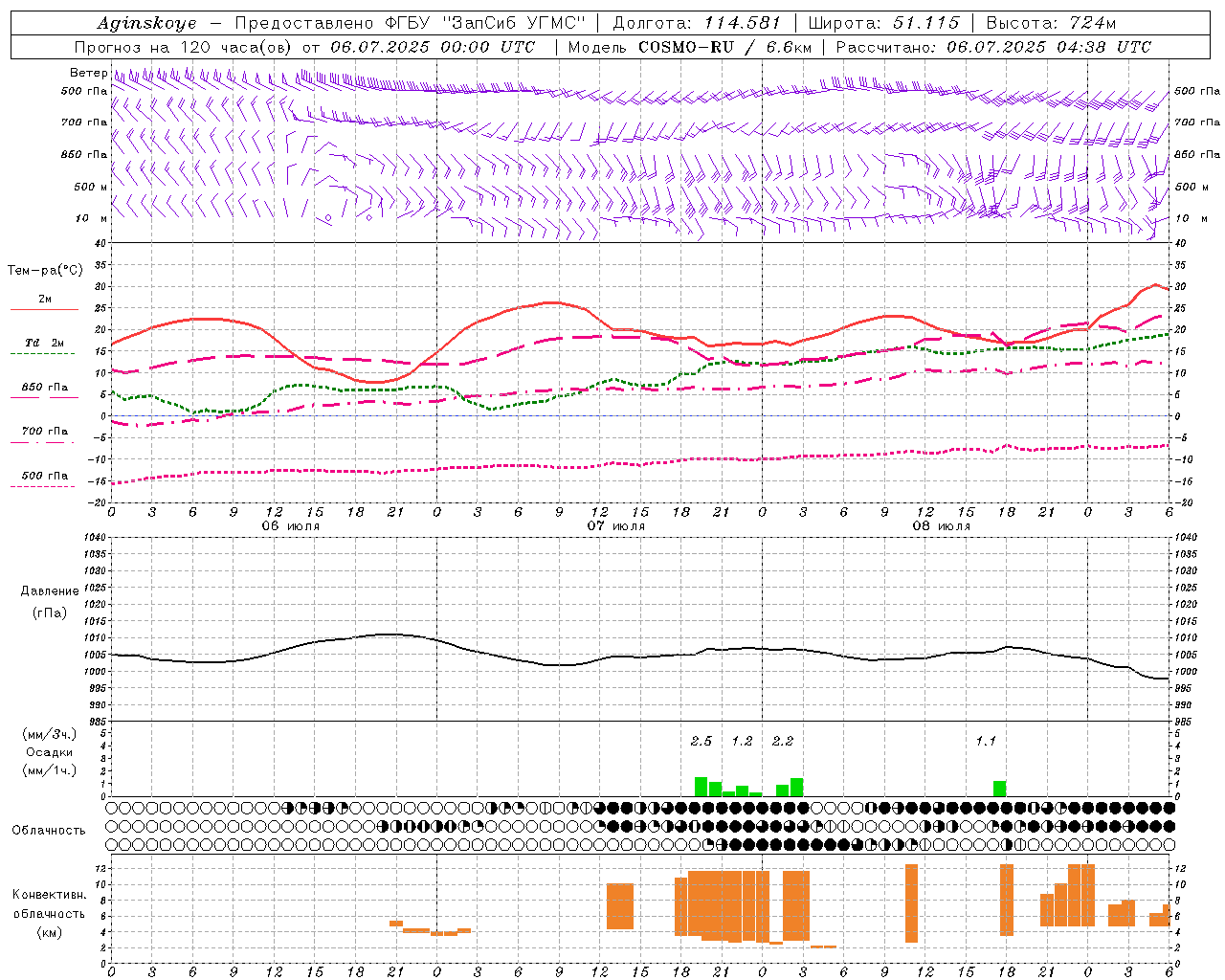
Task: Click the 'Конвективн. облачность' panel label
Action: click(49, 904)
